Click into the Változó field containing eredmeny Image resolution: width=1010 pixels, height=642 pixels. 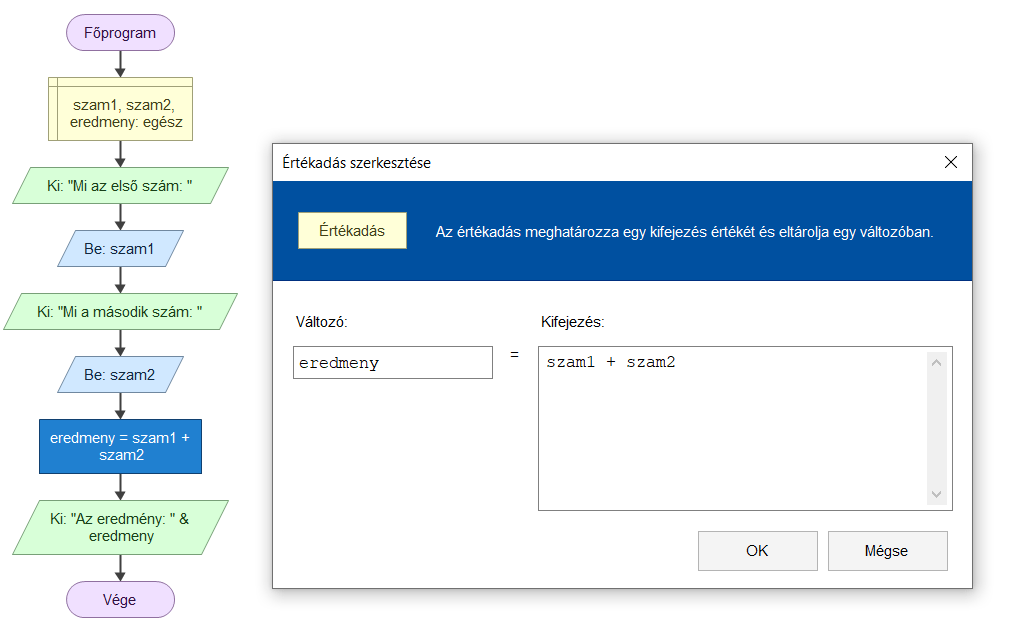click(x=393, y=363)
